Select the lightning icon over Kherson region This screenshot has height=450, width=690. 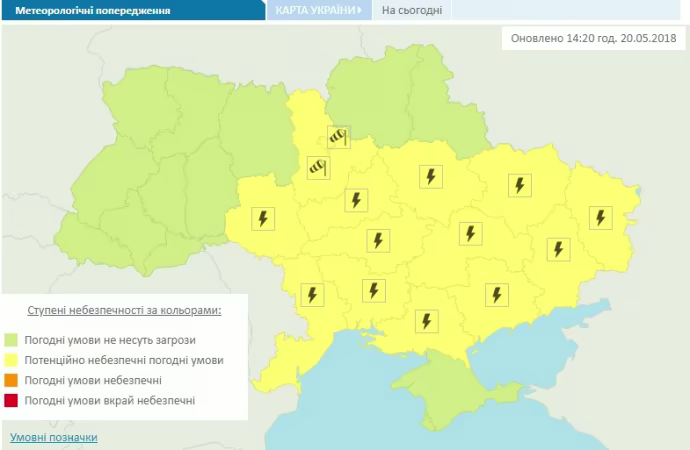pyautogui.click(x=427, y=321)
